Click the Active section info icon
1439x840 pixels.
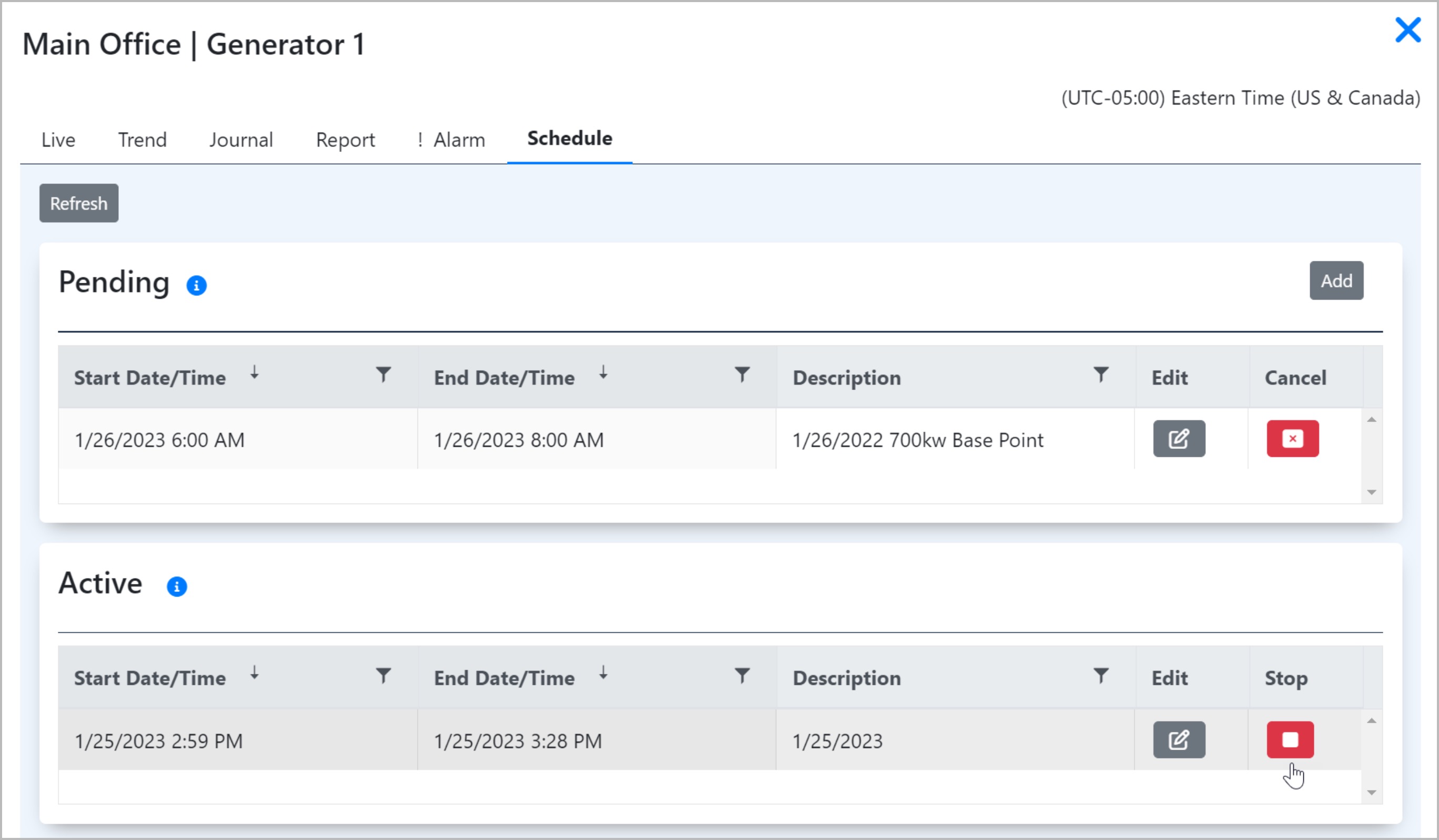(x=176, y=586)
